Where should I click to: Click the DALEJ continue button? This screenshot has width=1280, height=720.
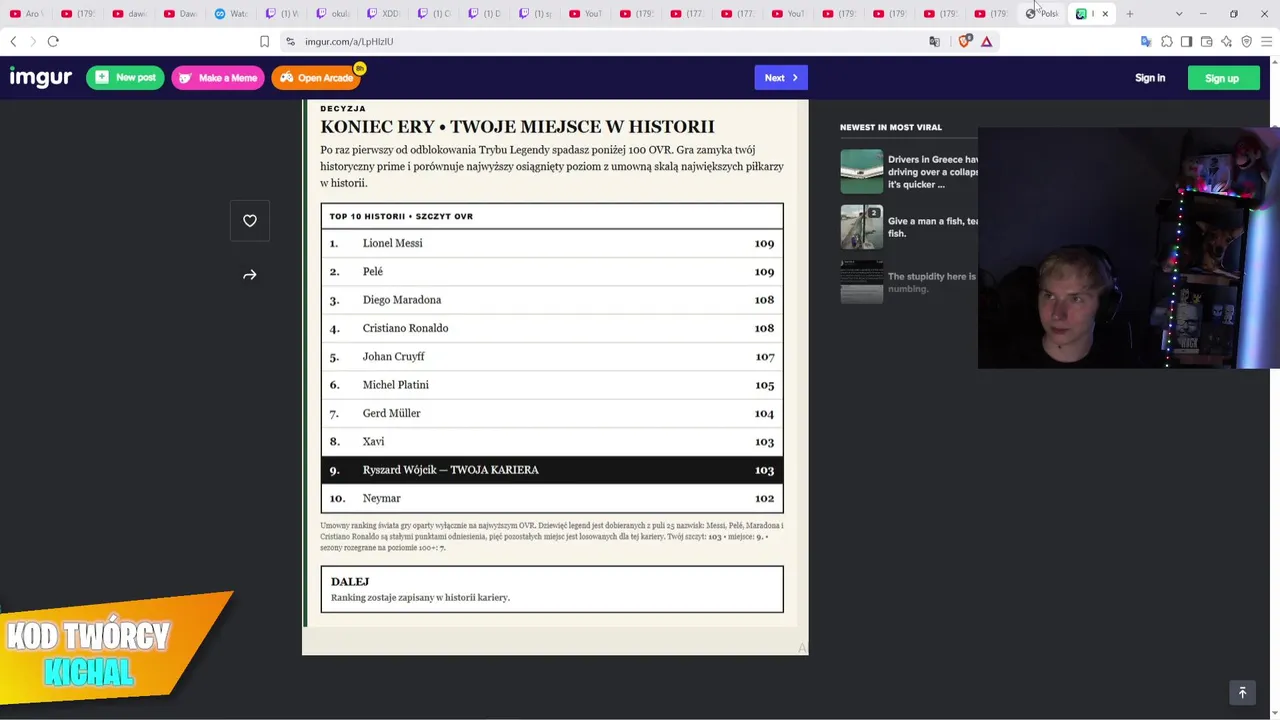[552, 589]
